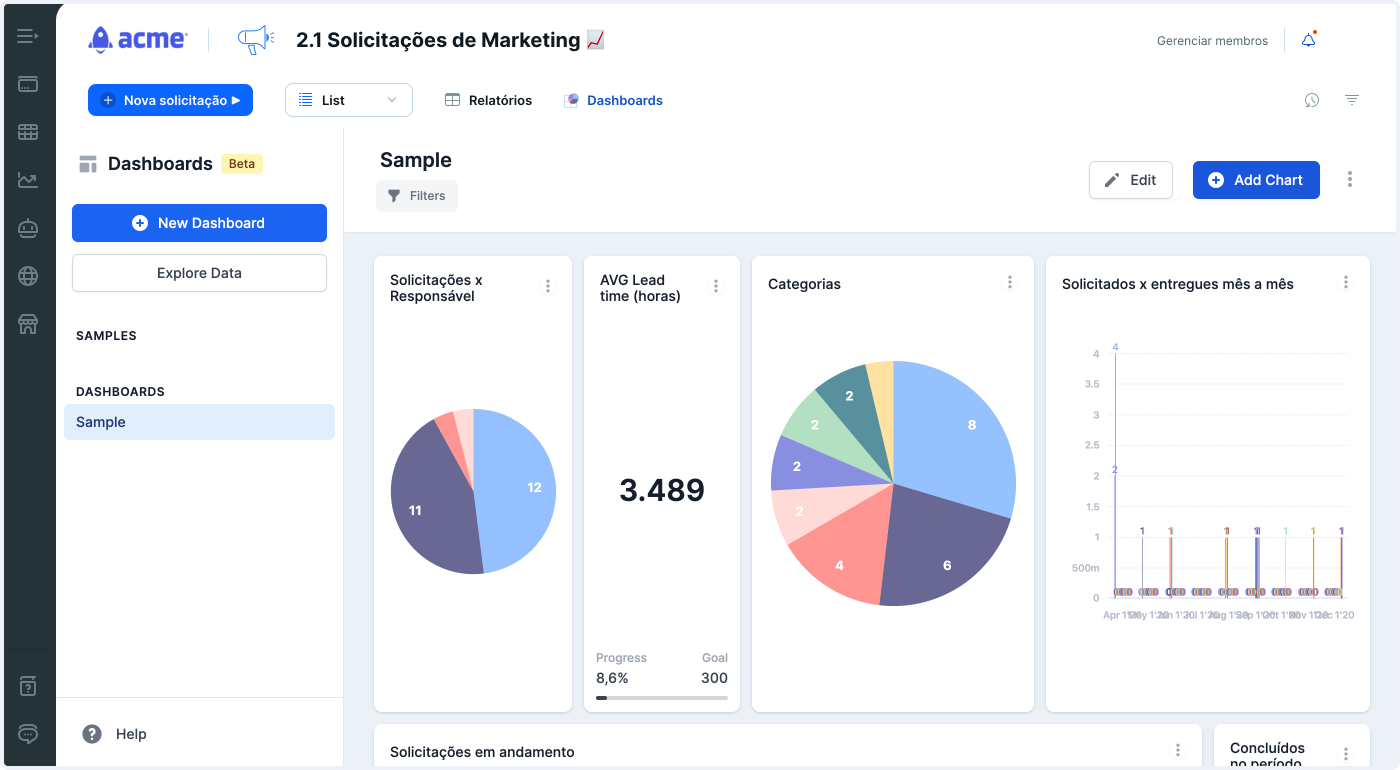Open the List view dropdown
The width and height of the screenshot is (1400, 770).
tap(349, 100)
